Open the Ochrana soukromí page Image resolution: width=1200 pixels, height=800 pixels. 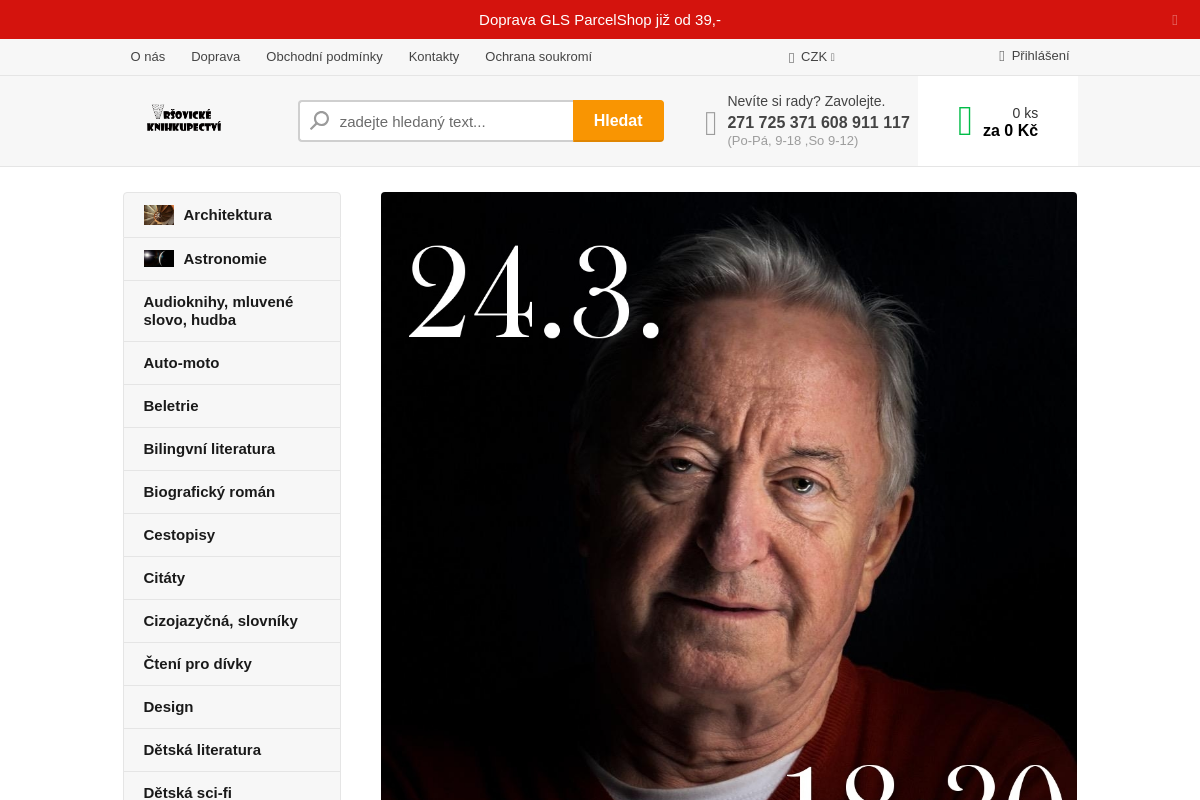[x=538, y=57]
